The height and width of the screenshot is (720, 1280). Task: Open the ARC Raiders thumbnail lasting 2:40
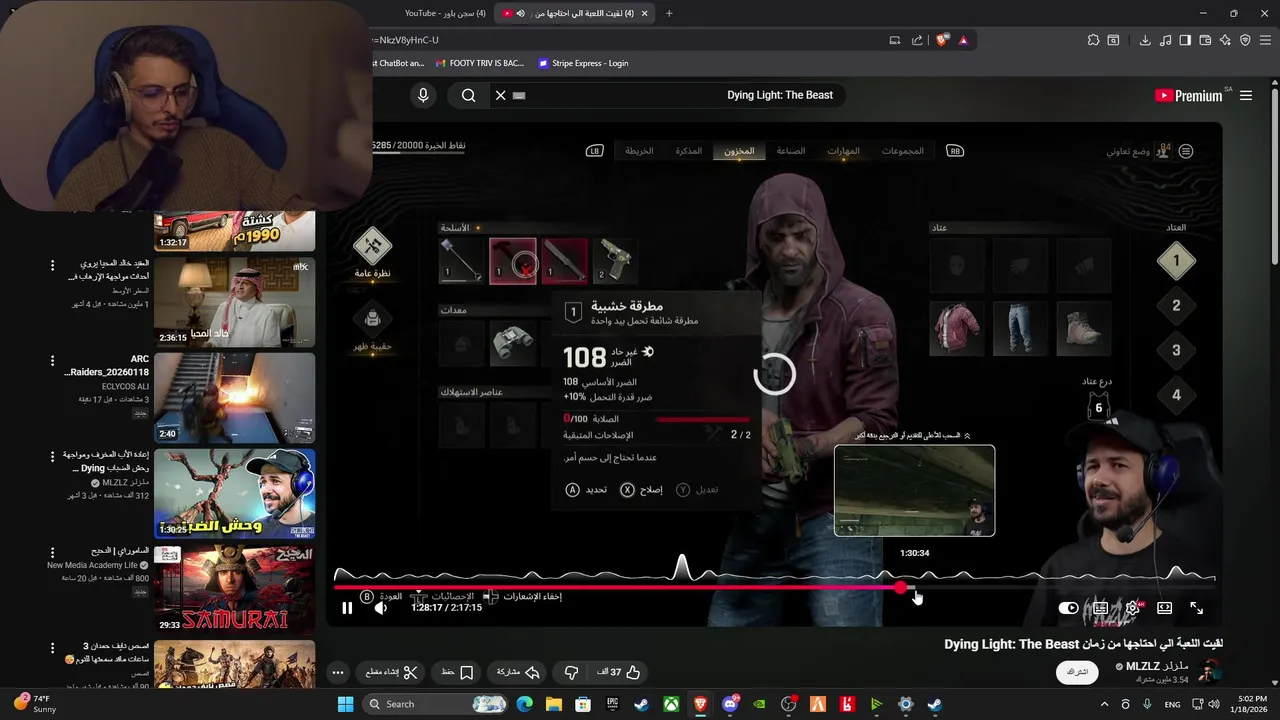coord(235,397)
